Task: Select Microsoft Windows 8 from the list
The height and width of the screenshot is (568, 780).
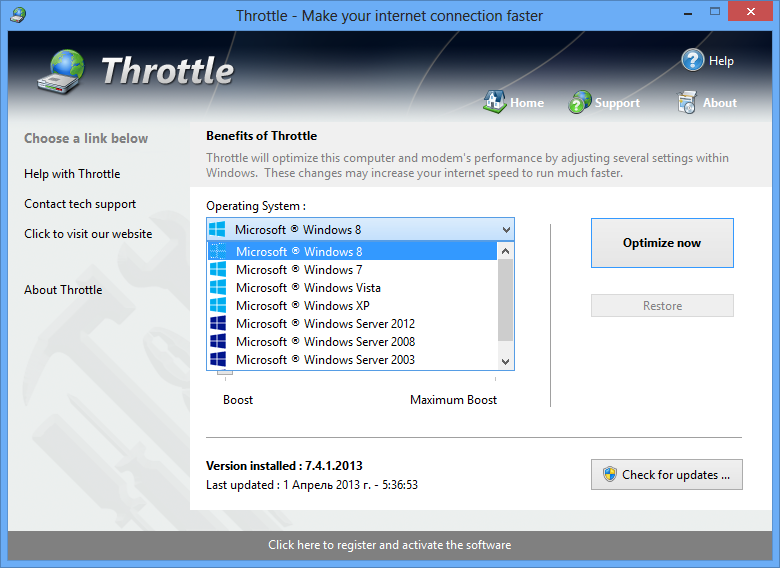Action: point(352,251)
